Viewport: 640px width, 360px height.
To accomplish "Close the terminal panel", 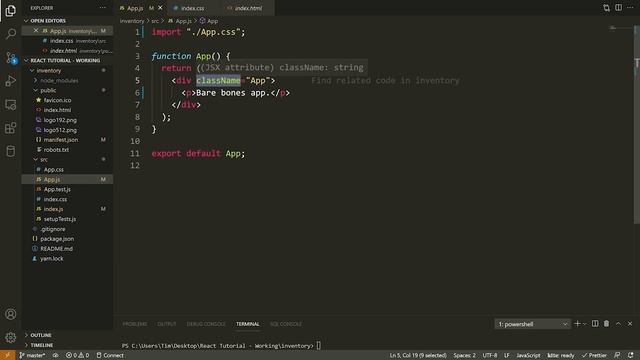I will pyautogui.click(x=630, y=324).
